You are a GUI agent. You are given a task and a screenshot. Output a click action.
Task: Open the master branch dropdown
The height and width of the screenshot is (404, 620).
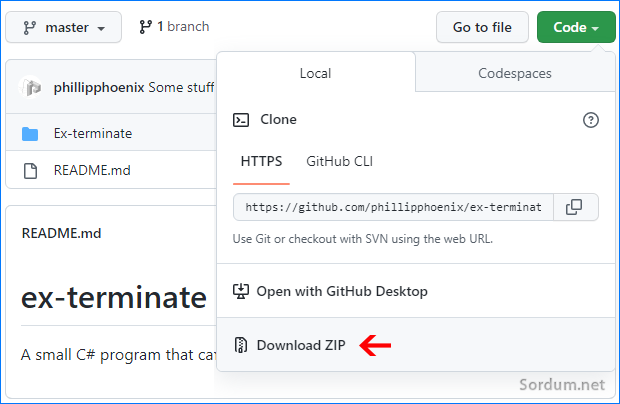point(63,27)
